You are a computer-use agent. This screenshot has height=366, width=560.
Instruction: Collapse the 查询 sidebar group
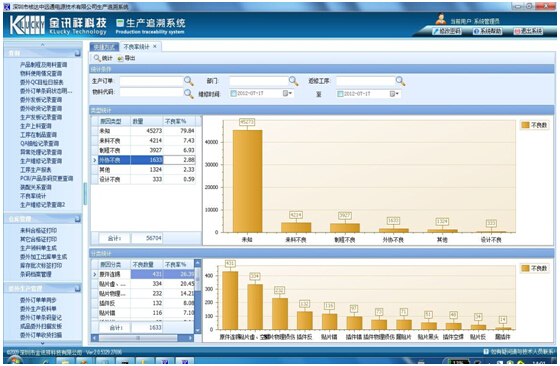(x=78, y=53)
